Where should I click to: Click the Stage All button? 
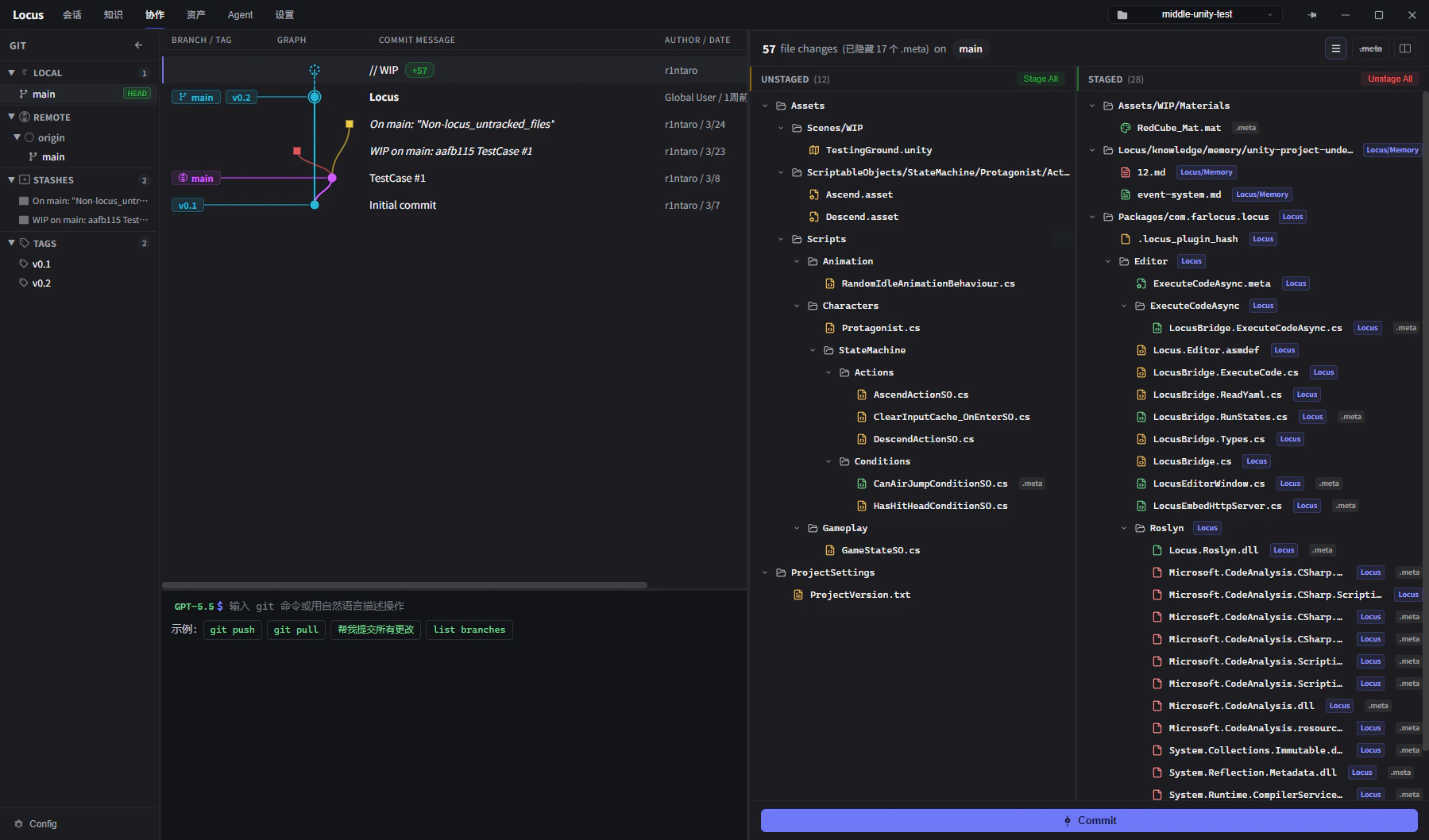point(1041,79)
